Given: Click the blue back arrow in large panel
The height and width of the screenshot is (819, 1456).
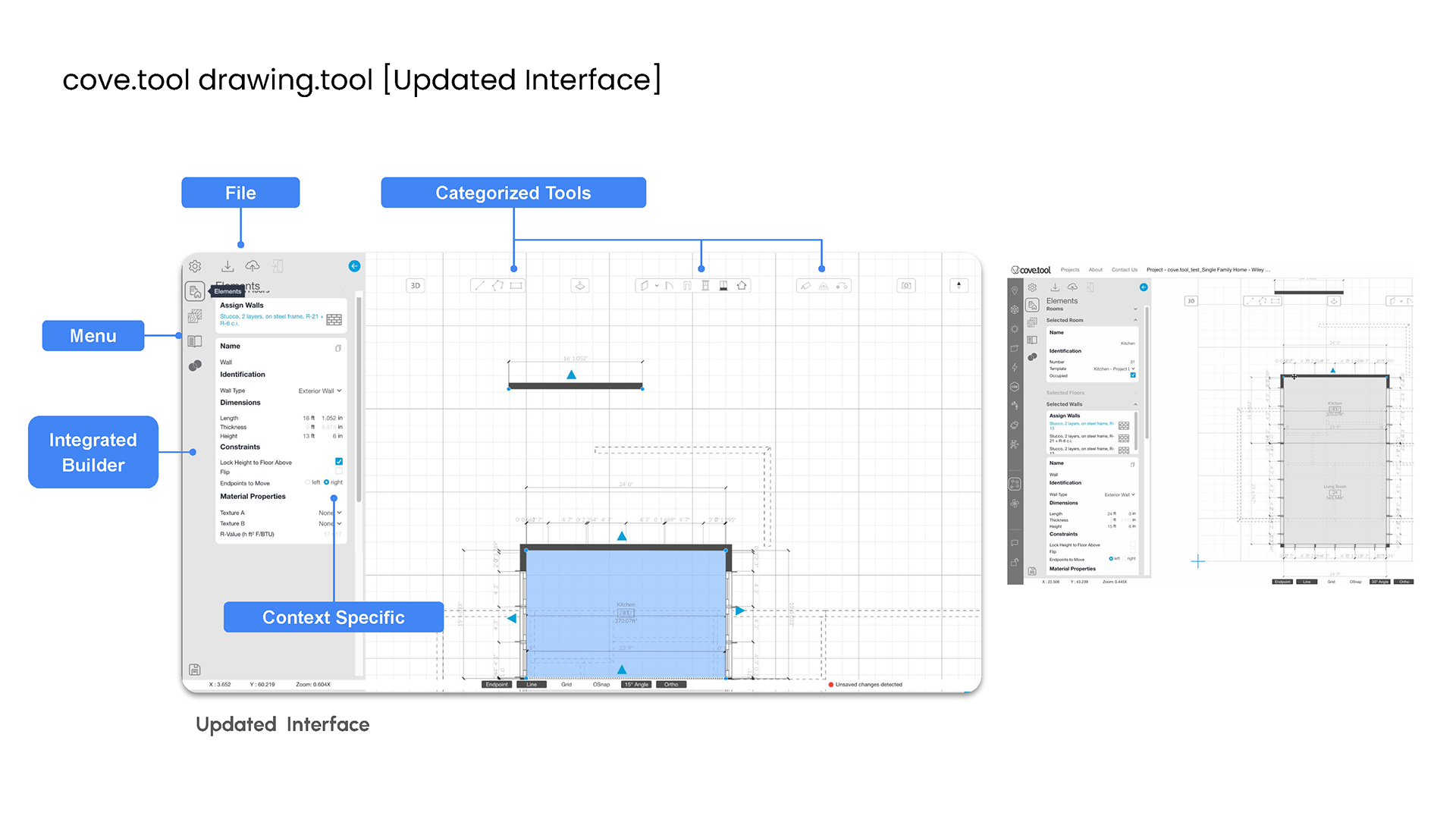Looking at the screenshot, I should tap(354, 266).
